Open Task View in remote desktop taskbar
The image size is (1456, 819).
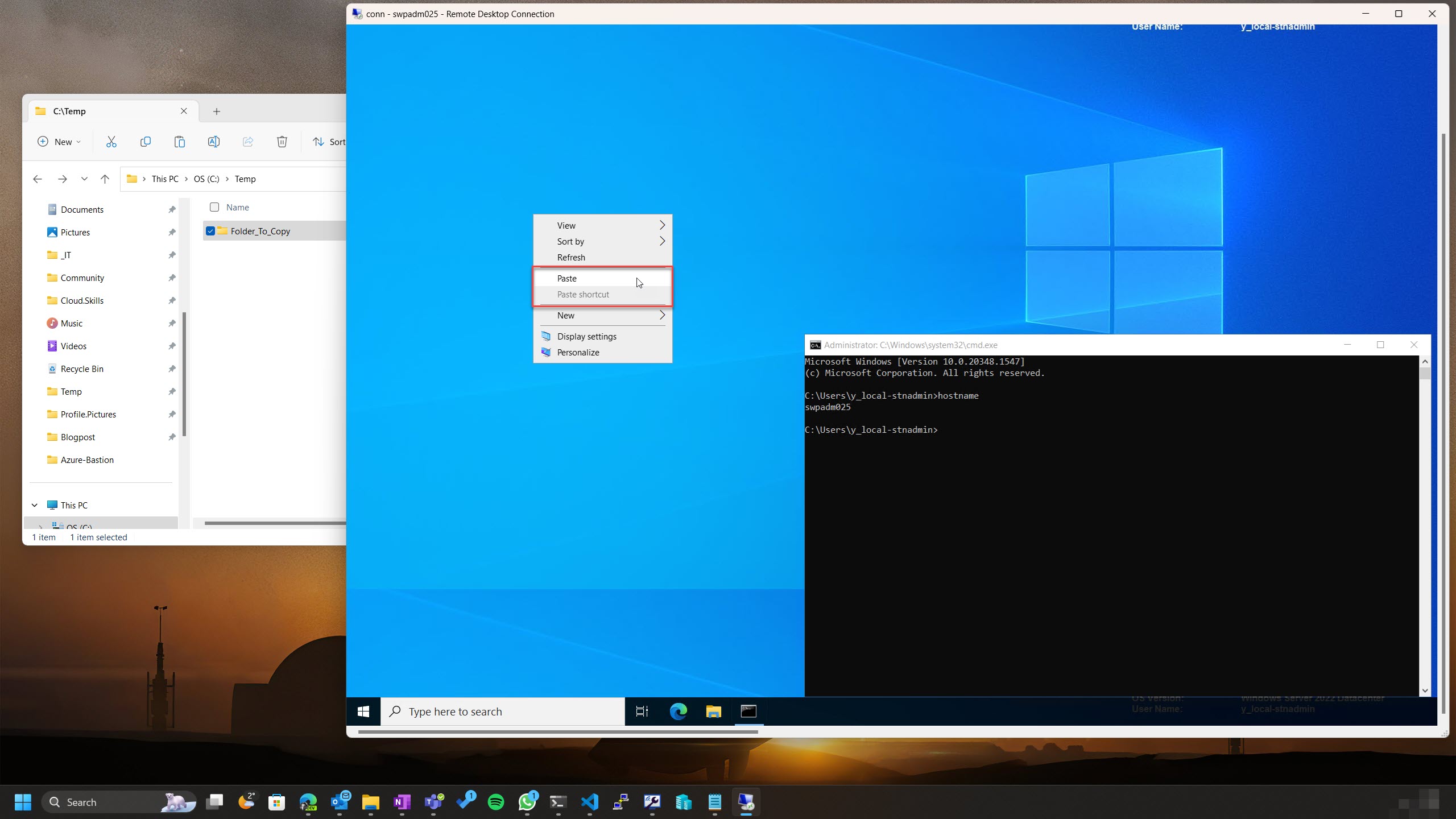pyautogui.click(x=642, y=711)
